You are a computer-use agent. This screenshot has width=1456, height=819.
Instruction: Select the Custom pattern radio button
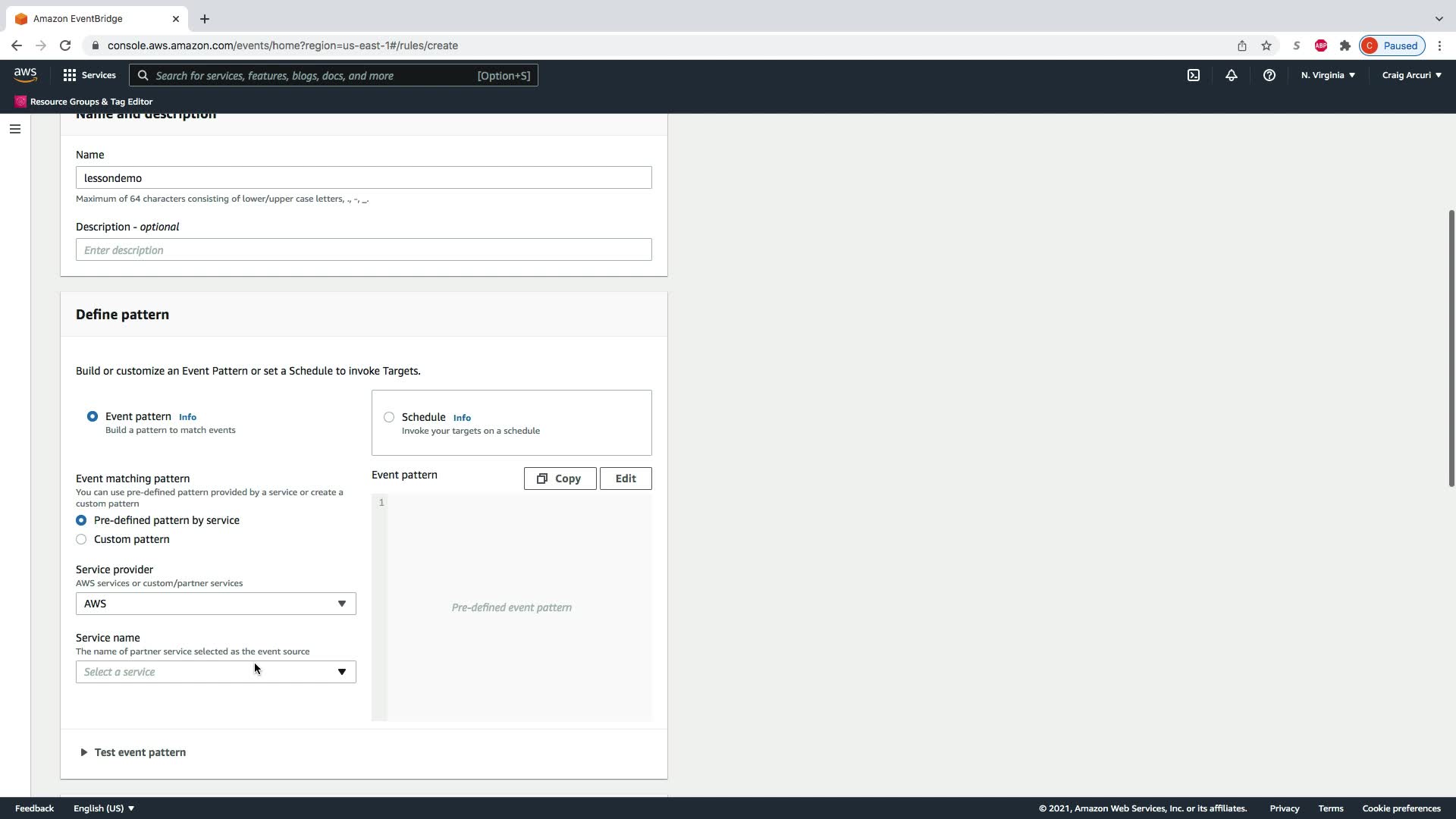(x=81, y=539)
